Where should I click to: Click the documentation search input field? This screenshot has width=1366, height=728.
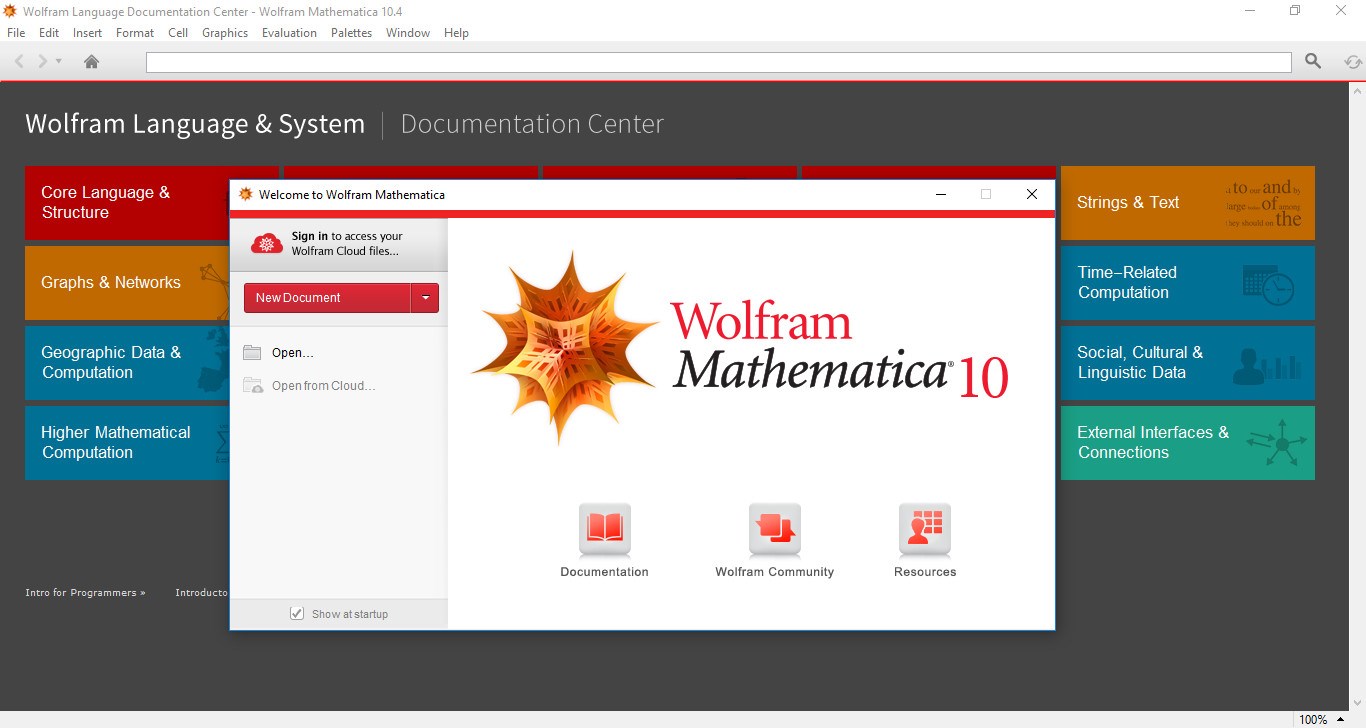point(718,63)
